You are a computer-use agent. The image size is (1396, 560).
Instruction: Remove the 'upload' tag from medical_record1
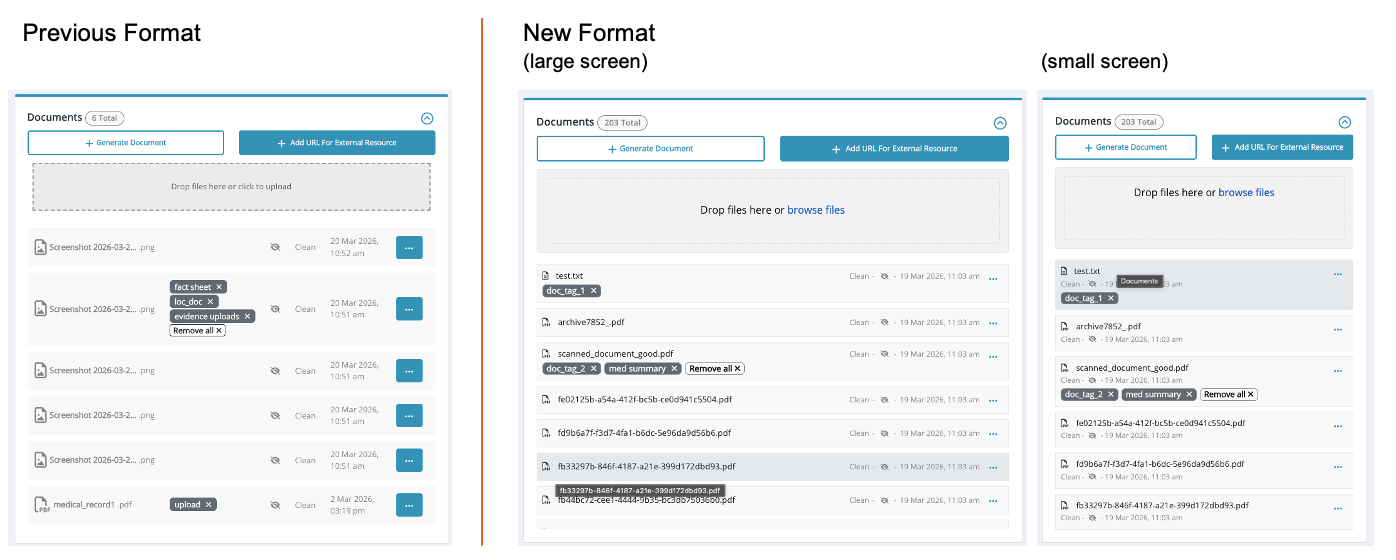pyautogui.click(x=209, y=505)
